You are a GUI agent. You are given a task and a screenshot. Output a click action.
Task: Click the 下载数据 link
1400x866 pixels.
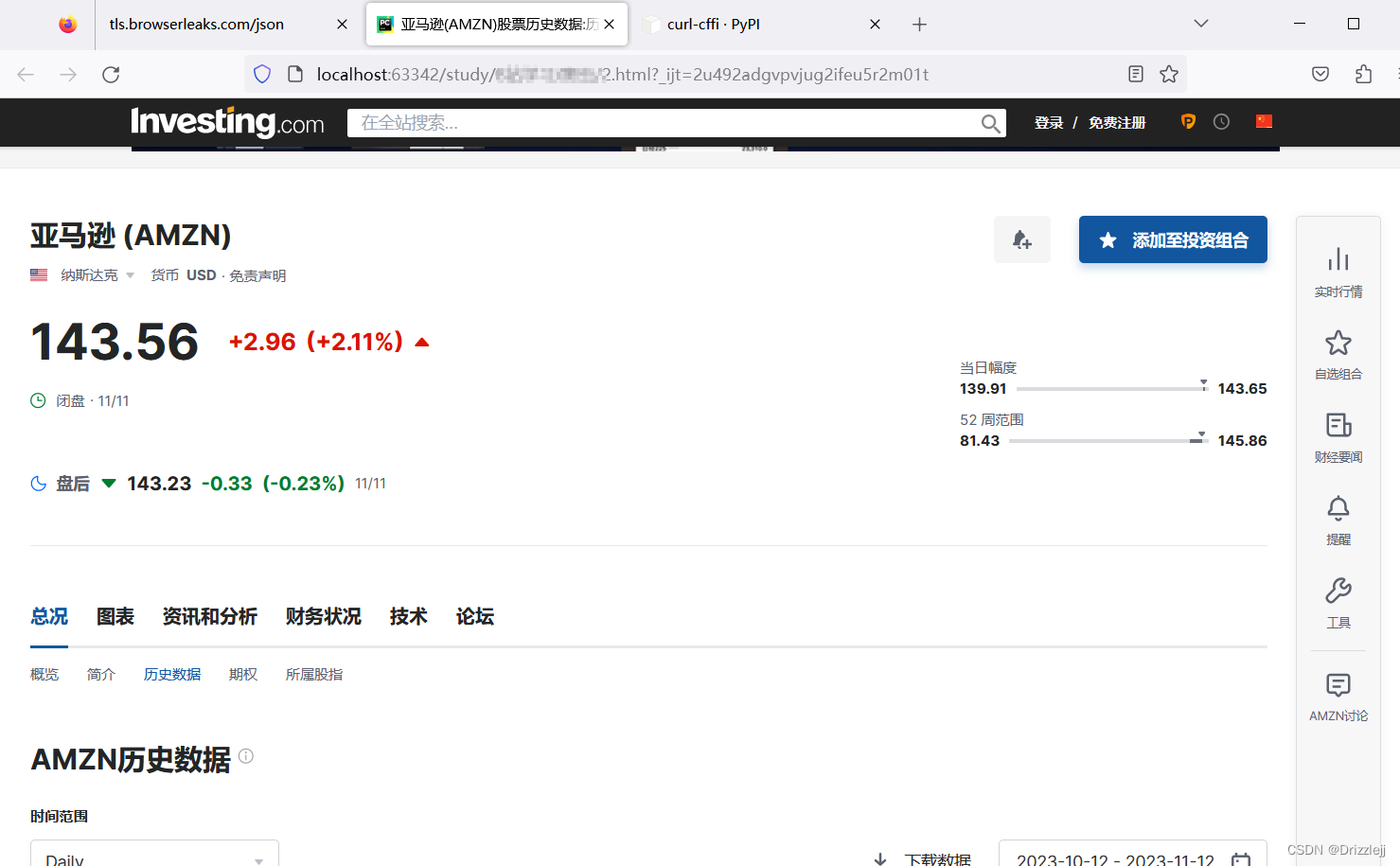tap(938, 858)
